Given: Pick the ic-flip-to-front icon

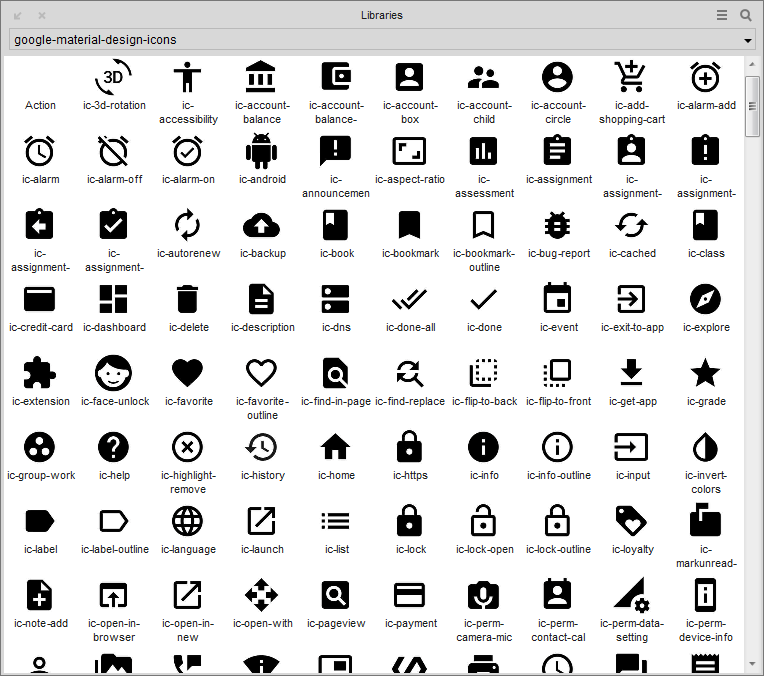Looking at the screenshot, I should coord(557,373).
